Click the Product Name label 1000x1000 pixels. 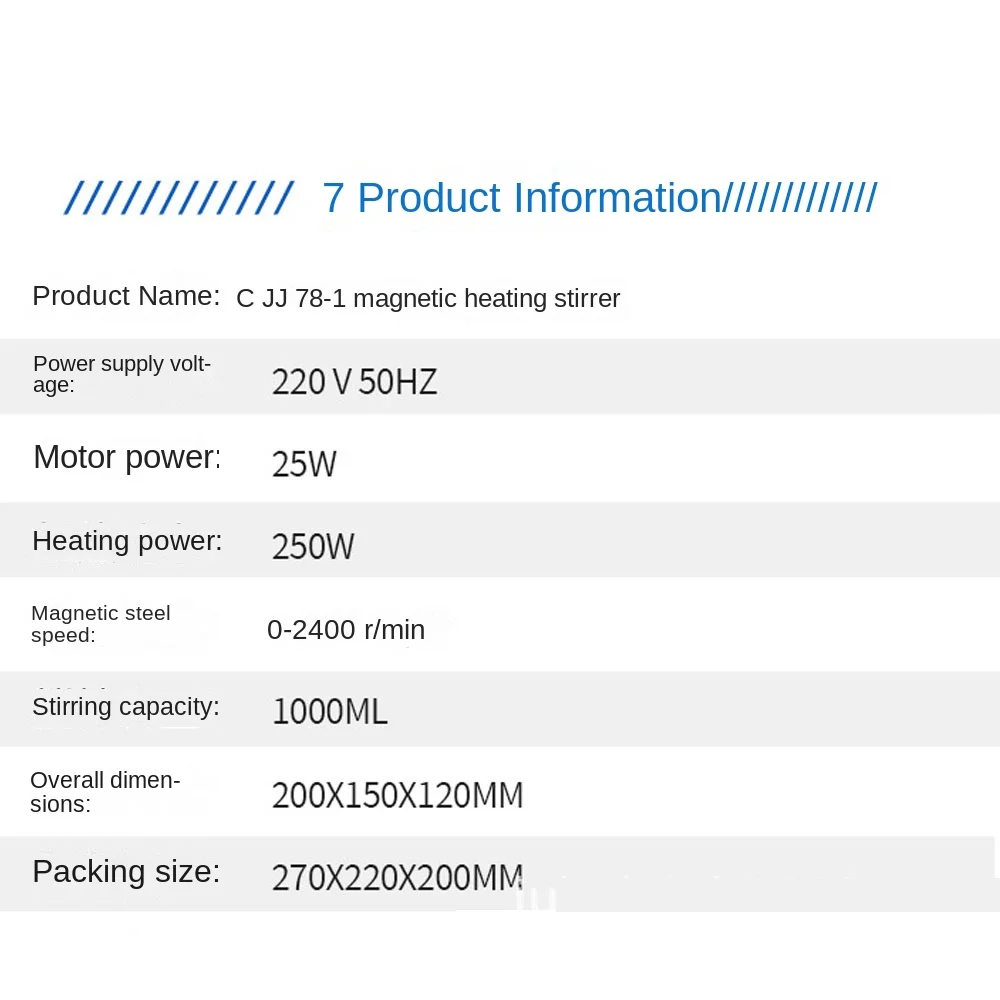coord(126,296)
